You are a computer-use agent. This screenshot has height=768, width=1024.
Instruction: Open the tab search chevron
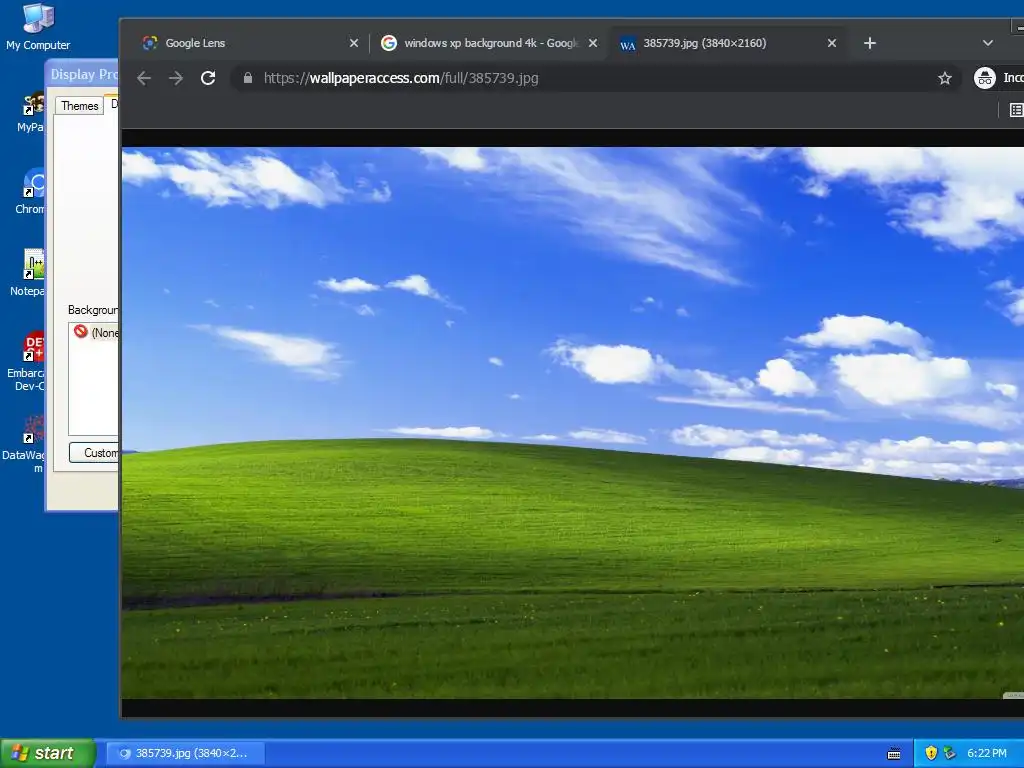point(987,43)
